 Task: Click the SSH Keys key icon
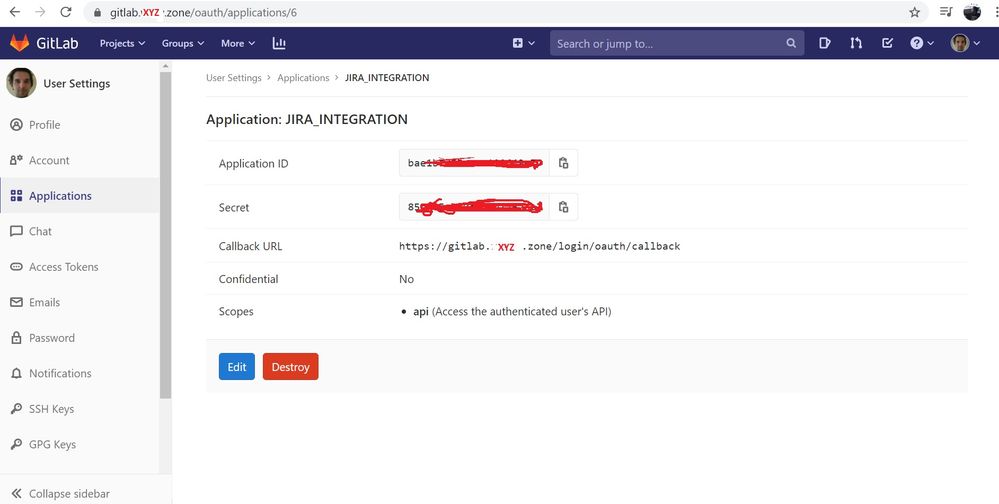(x=17, y=409)
